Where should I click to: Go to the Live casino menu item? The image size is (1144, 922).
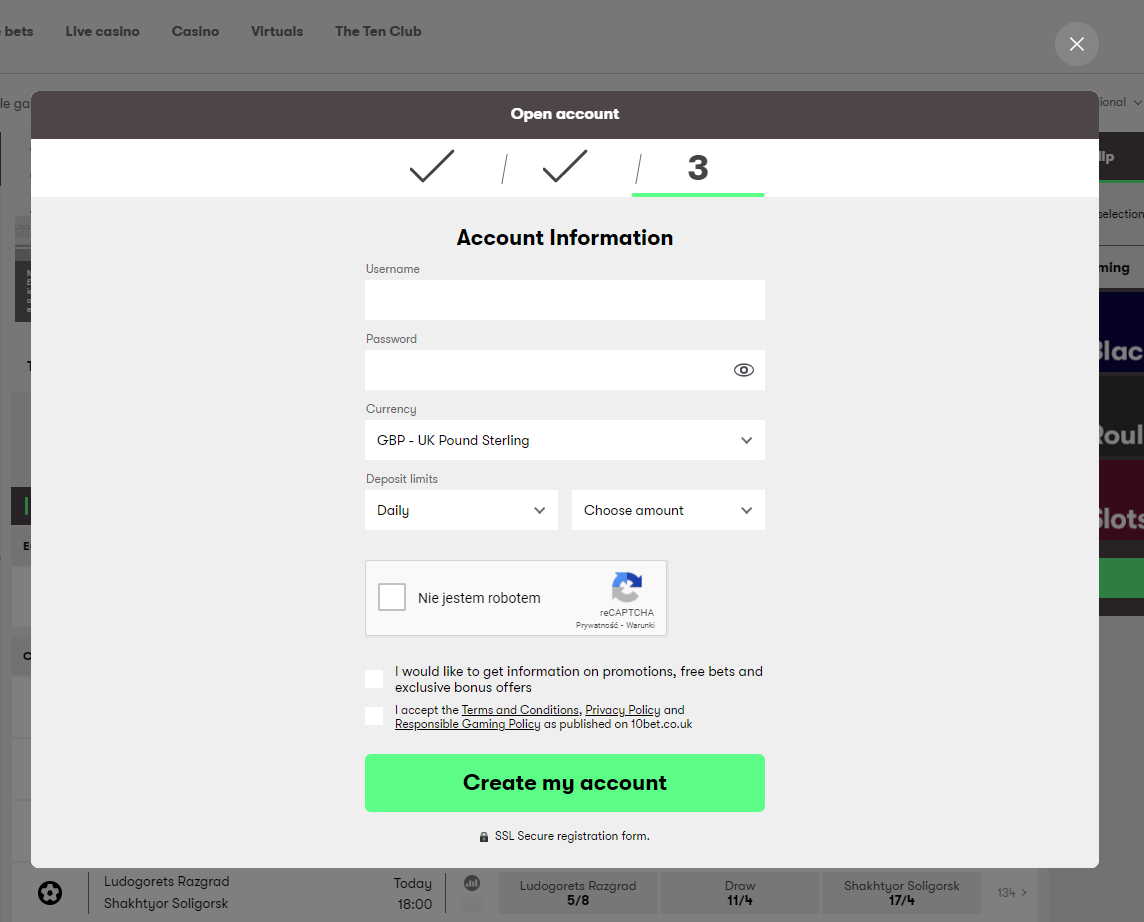pyautogui.click(x=102, y=31)
